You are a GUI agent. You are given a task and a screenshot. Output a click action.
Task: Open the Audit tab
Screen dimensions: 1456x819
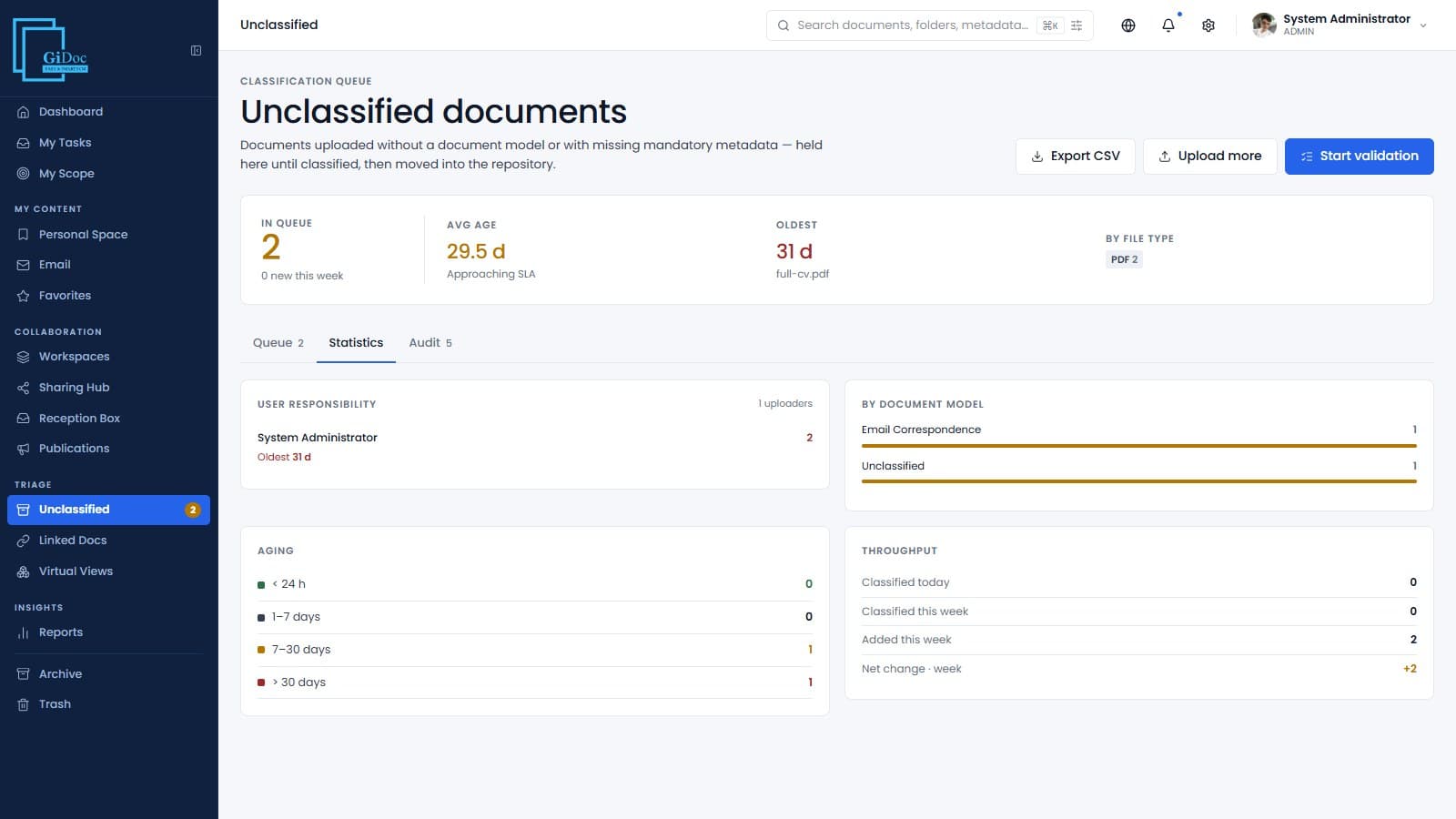[x=430, y=343]
